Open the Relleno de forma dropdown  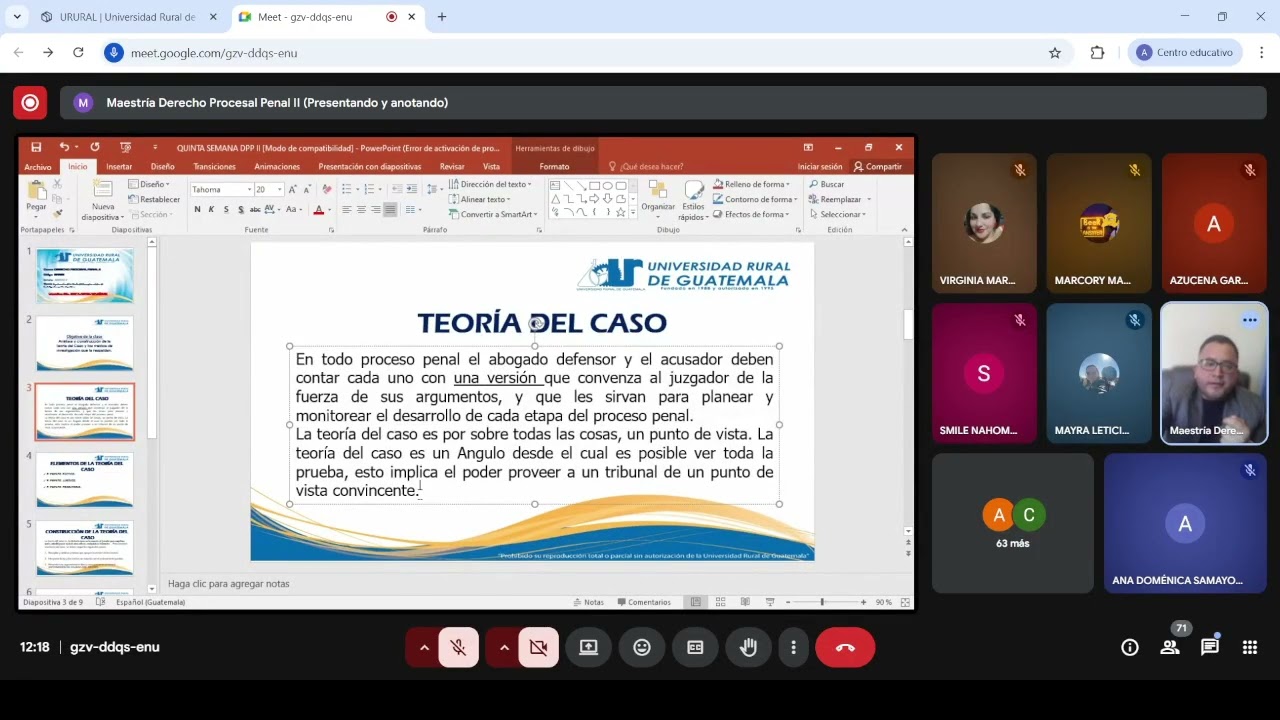(x=751, y=184)
